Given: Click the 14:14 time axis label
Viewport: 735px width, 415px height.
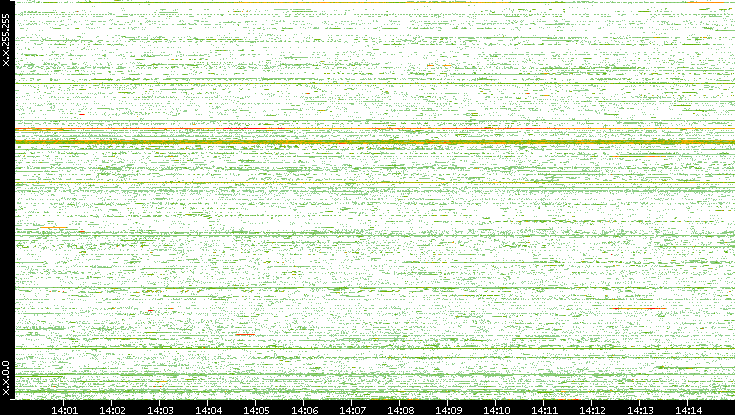Looking at the screenshot, I should coord(688,410).
